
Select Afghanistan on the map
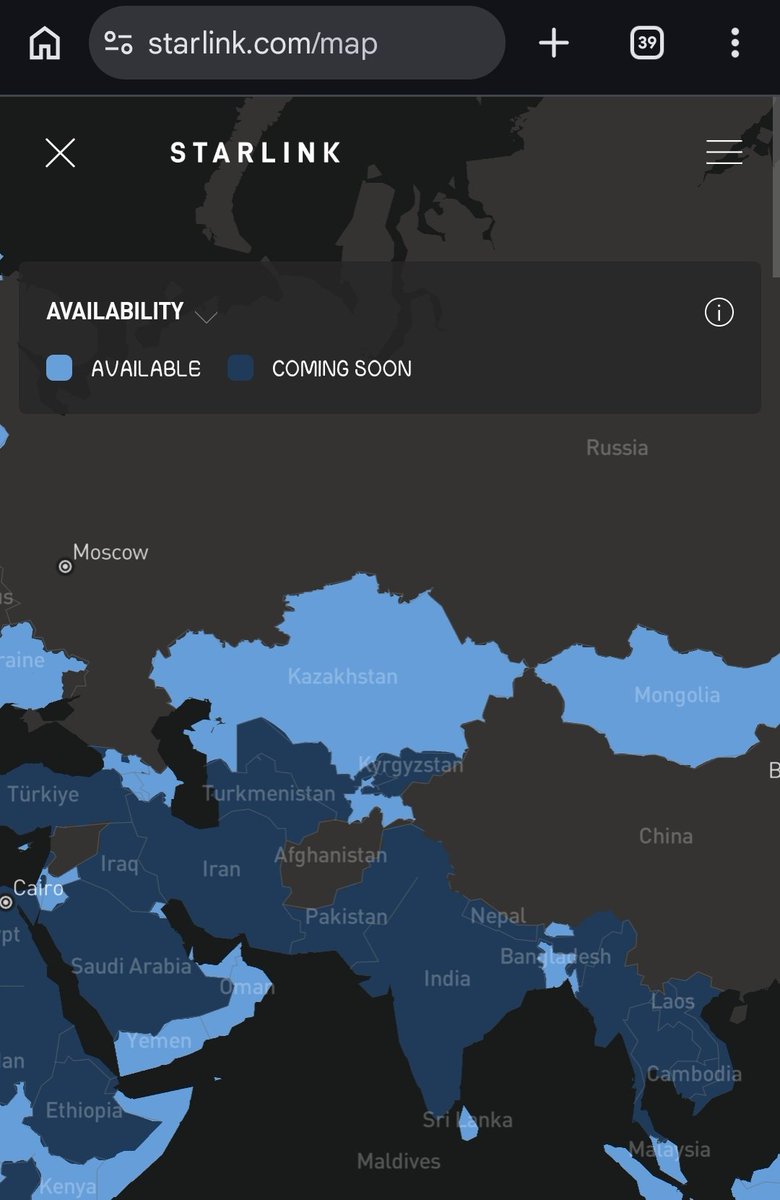pyautogui.click(x=330, y=856)
